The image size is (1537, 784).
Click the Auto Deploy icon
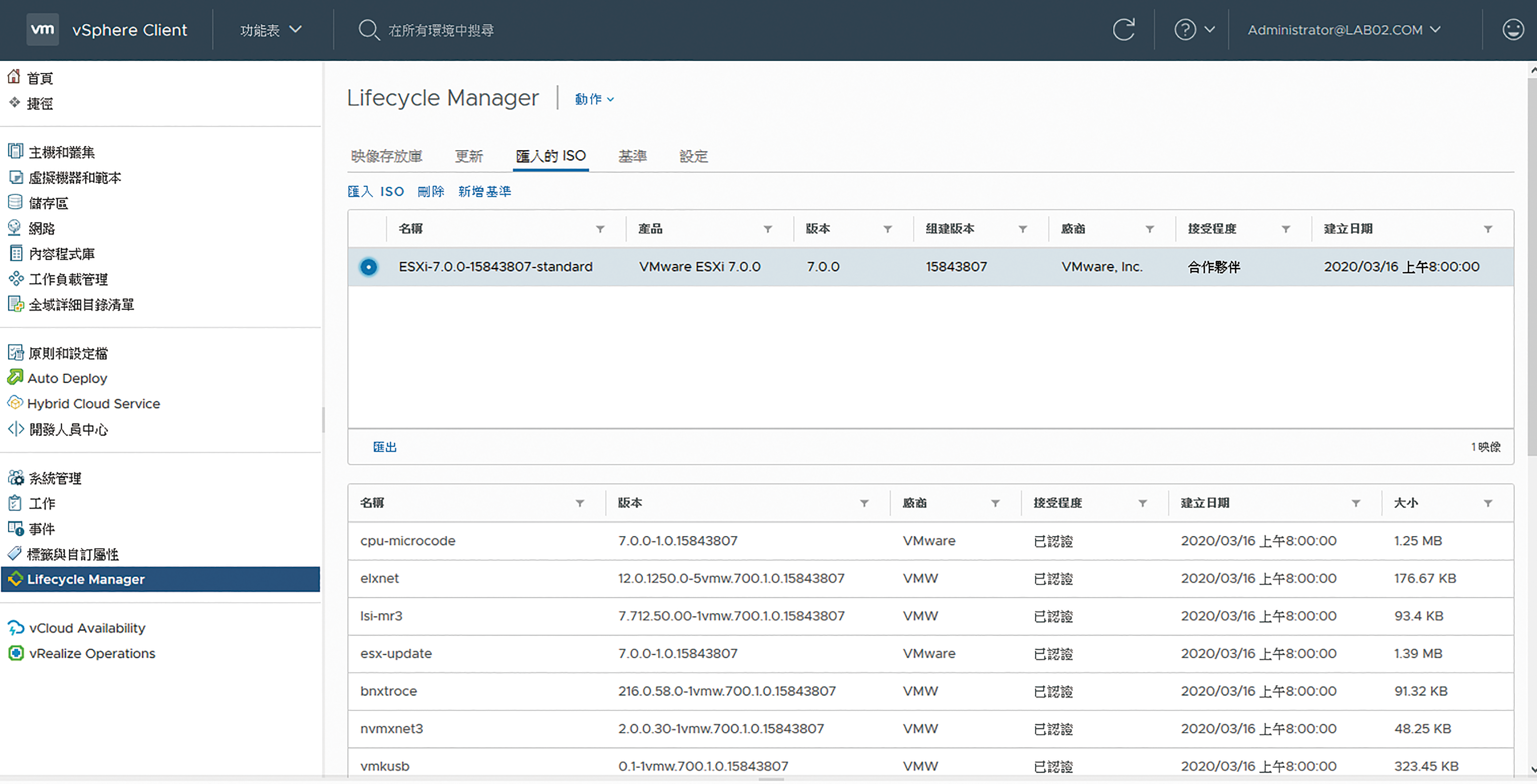click(x=15, y=378)
